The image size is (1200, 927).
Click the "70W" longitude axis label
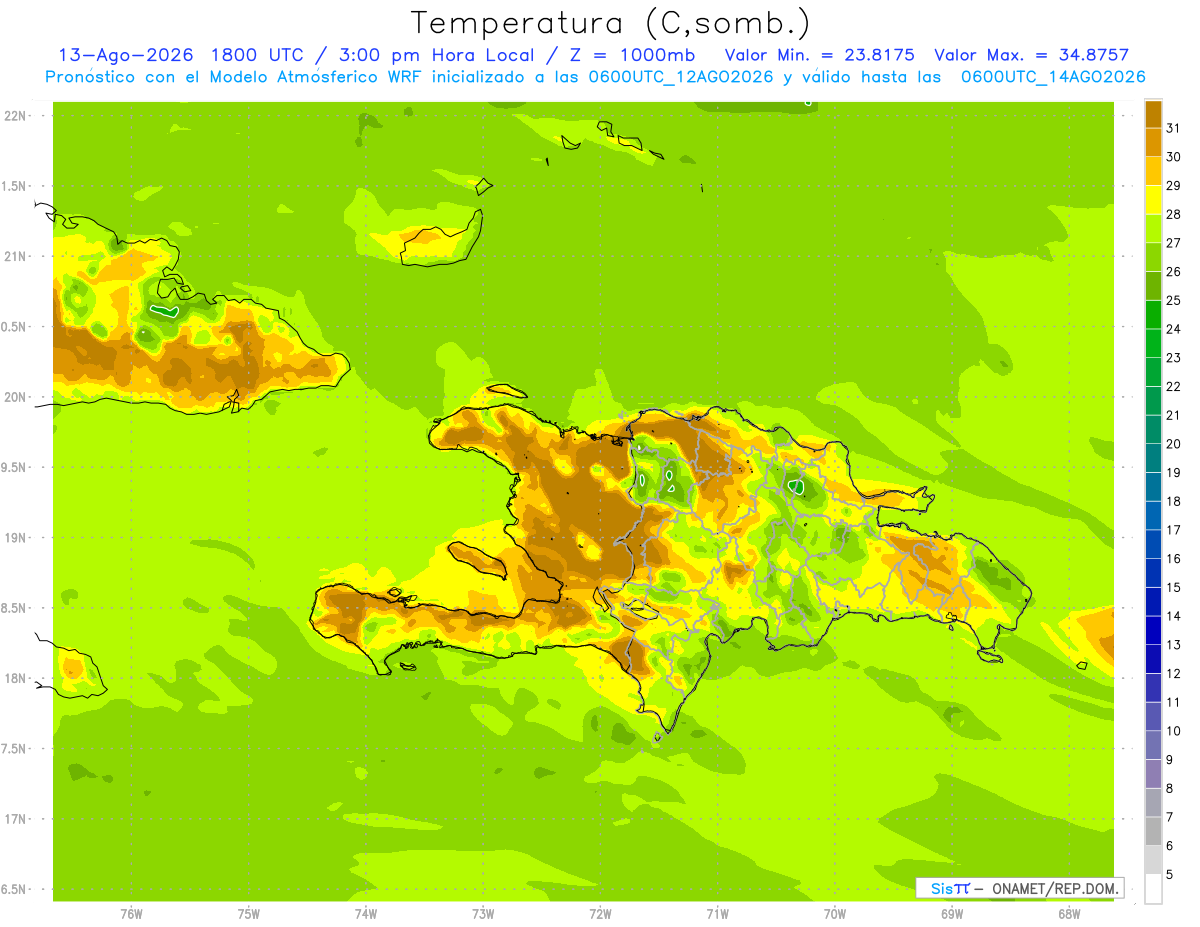tap(835, 914)
